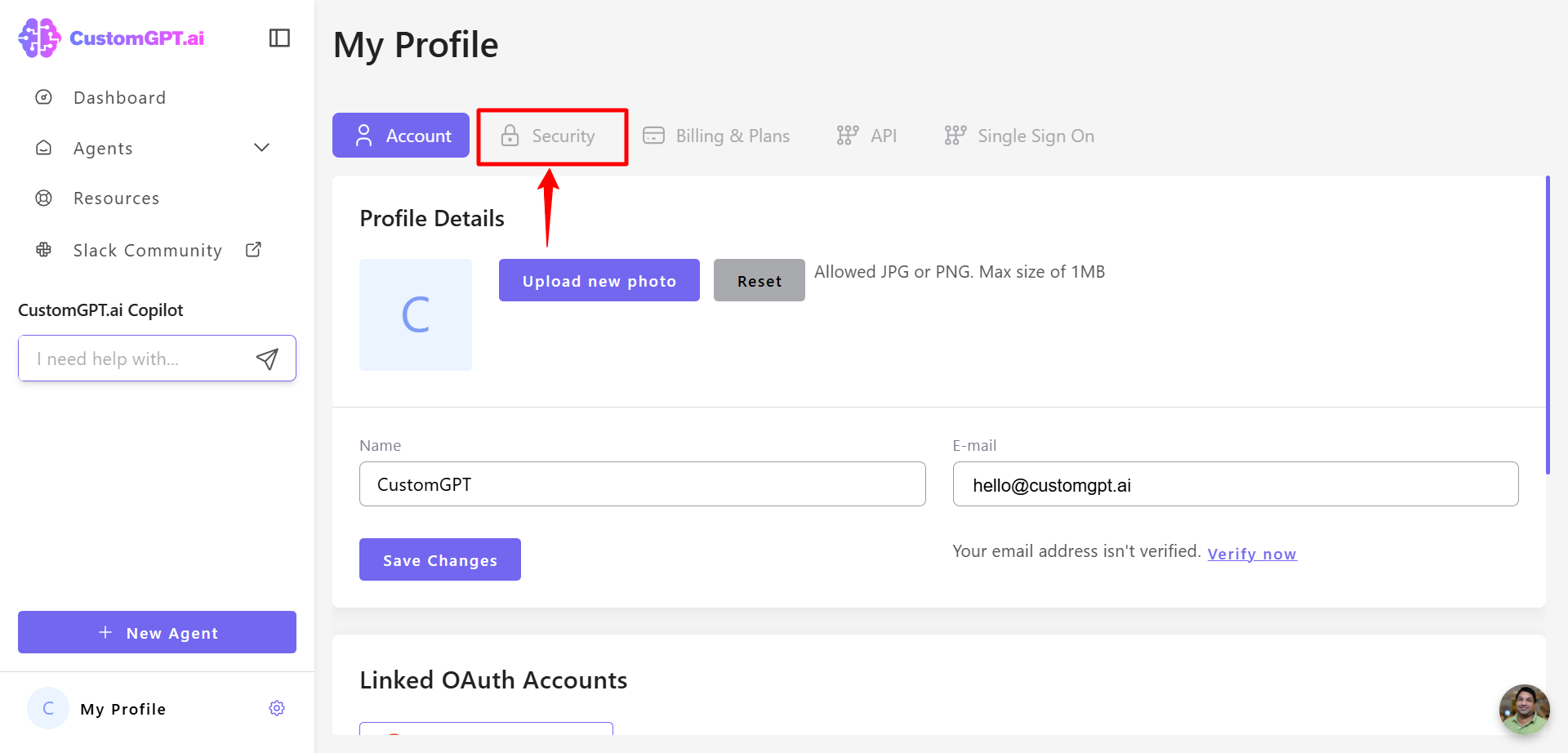Create a New Agent

pyautogui.click(x=157, y=632)
